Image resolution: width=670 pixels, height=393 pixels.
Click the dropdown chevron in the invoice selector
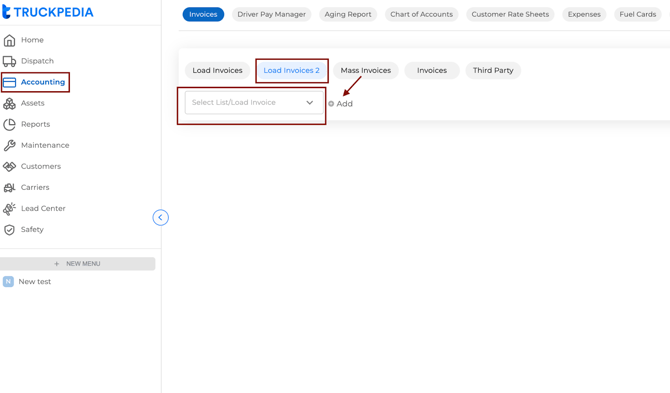310,103
